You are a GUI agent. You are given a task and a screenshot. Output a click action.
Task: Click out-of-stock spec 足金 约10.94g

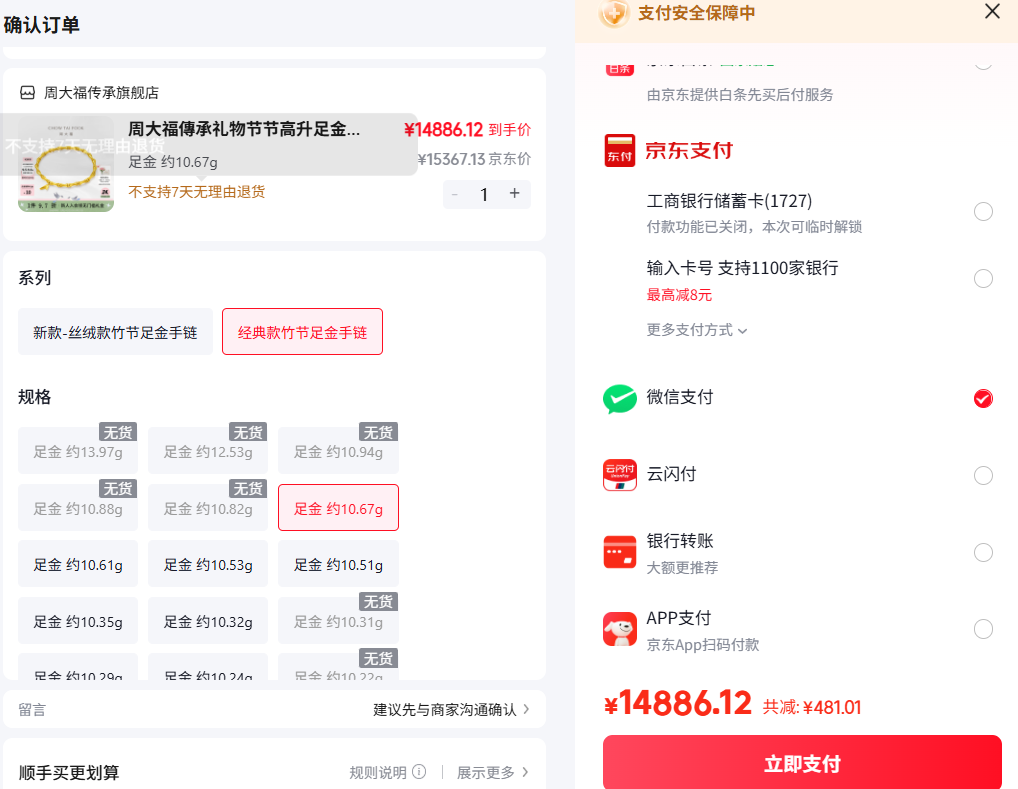point(338,451)
